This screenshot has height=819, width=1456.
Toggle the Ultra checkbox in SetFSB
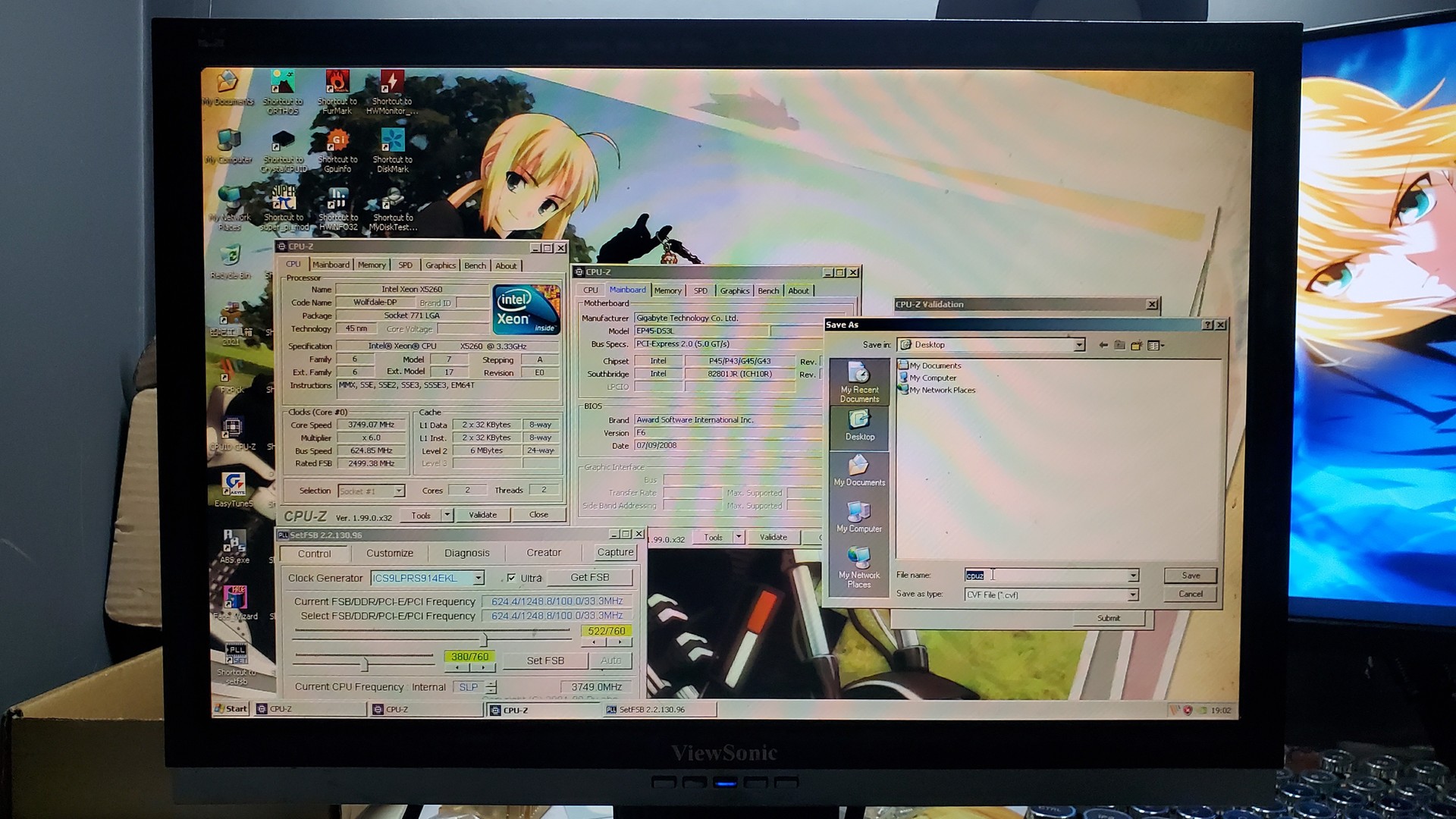[511, 578]
